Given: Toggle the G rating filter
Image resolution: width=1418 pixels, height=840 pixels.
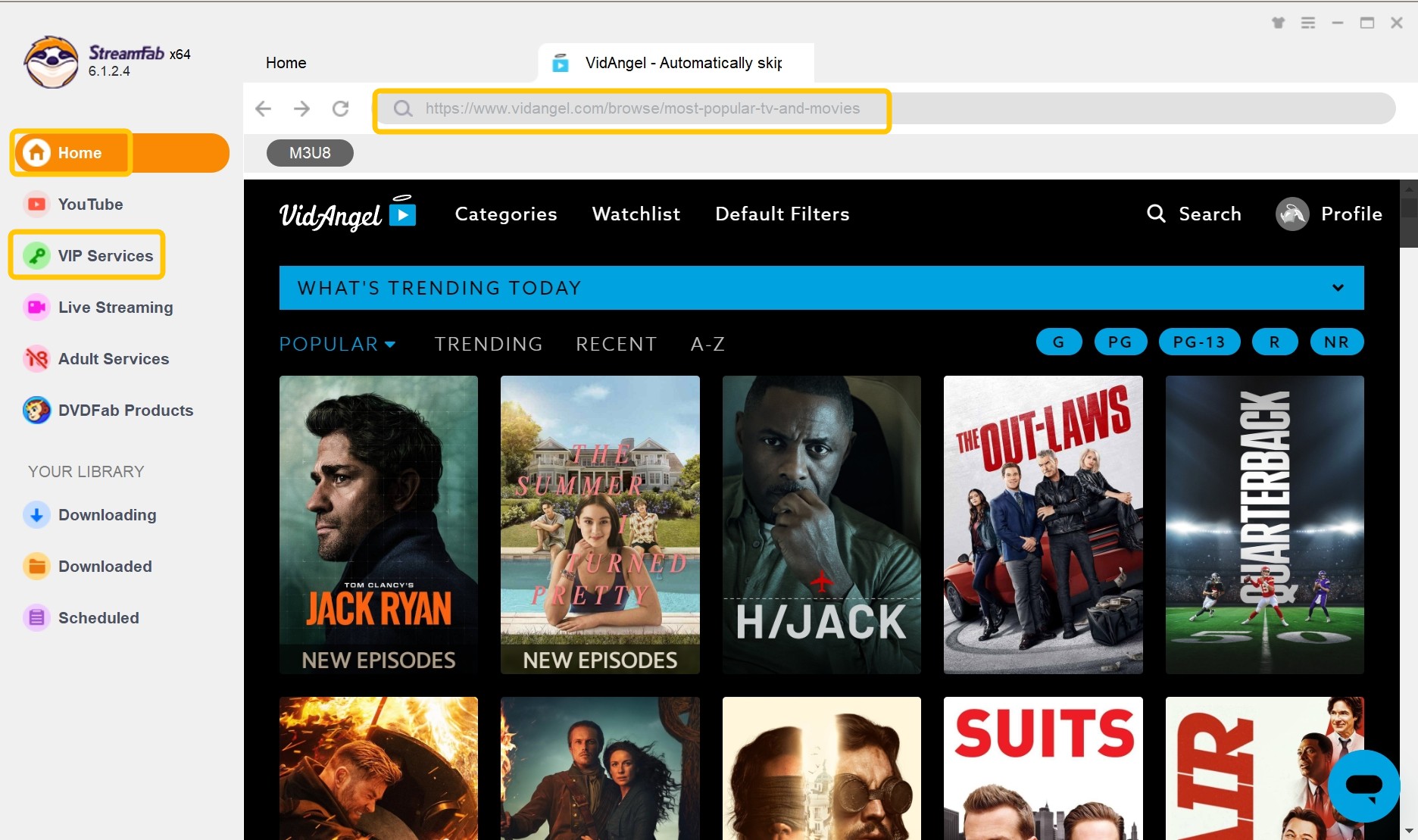Looking at the screenshot, I should (1058, 342).
